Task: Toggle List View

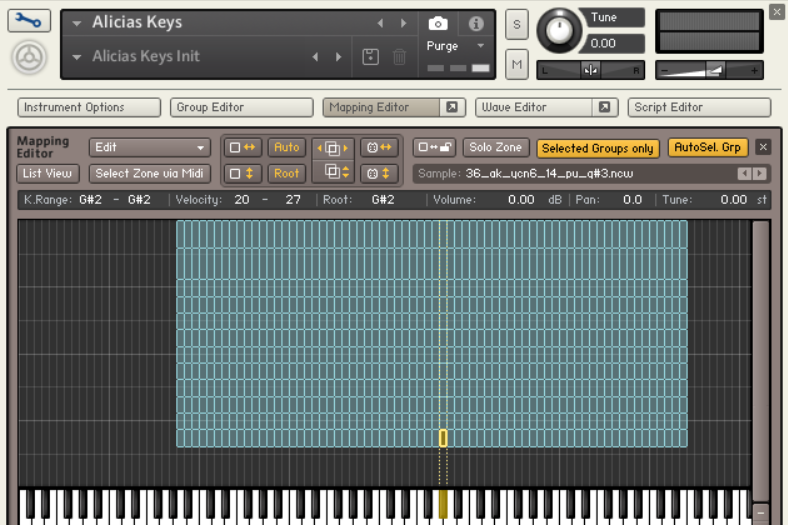Action: click(47, 174)
